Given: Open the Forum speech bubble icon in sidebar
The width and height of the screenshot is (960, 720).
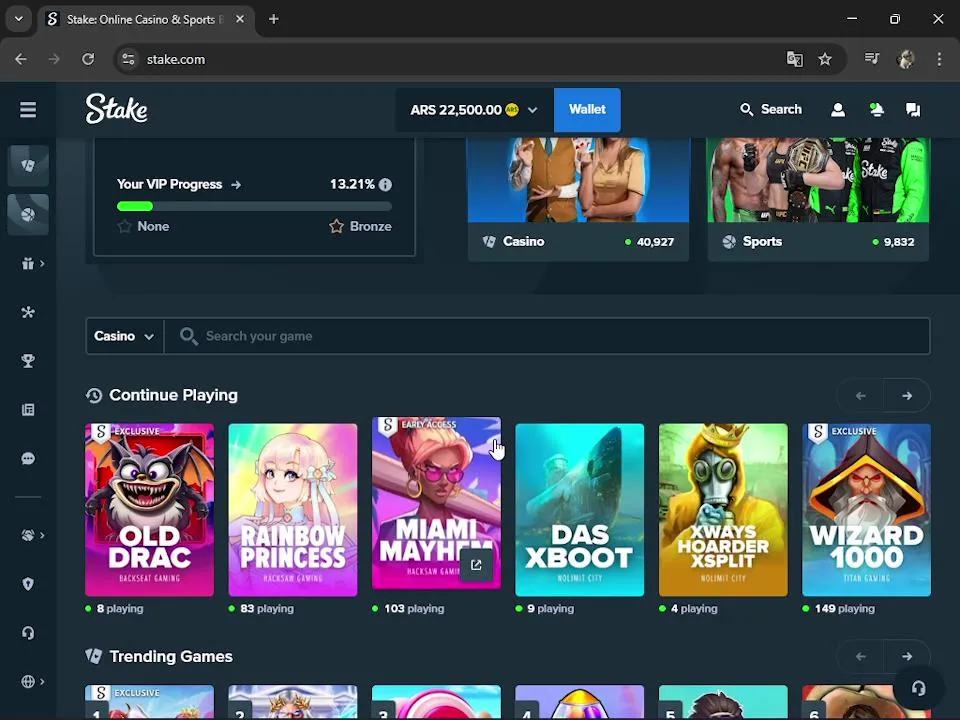Looking at the screenshot, I should (x=28, y=459).
